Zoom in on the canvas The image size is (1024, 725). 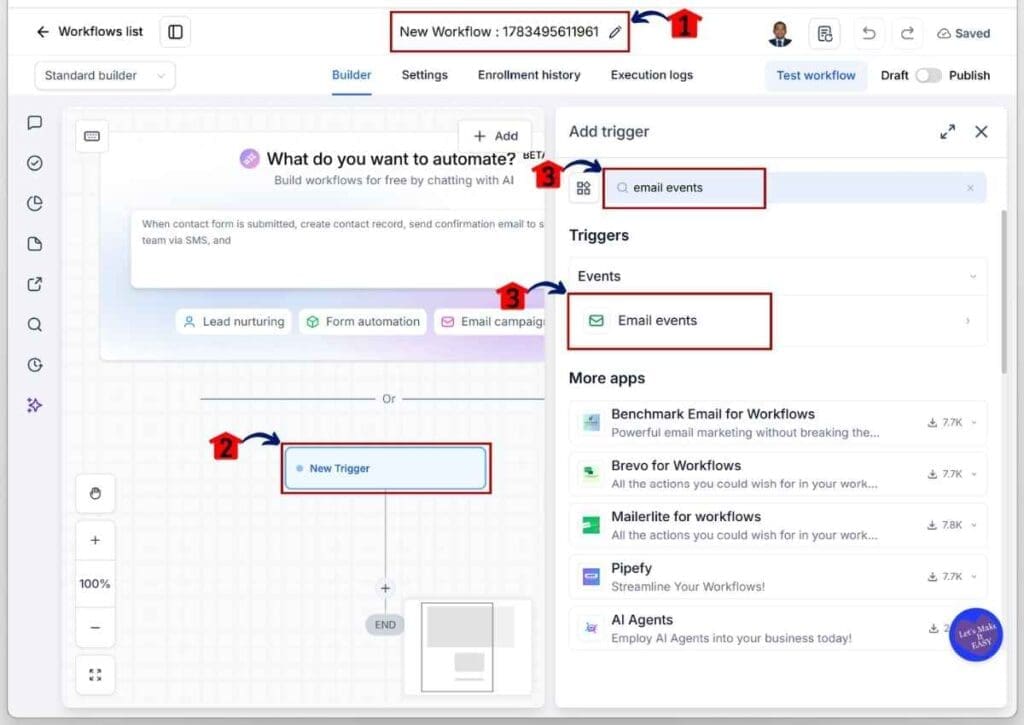95,541
